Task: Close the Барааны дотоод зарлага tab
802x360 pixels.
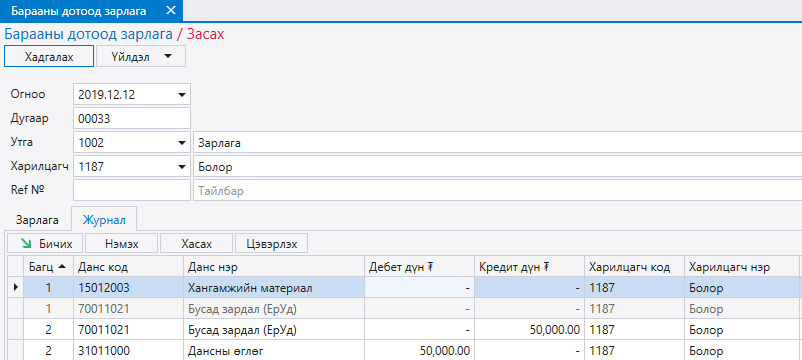Action: click(x=171, y=10)
